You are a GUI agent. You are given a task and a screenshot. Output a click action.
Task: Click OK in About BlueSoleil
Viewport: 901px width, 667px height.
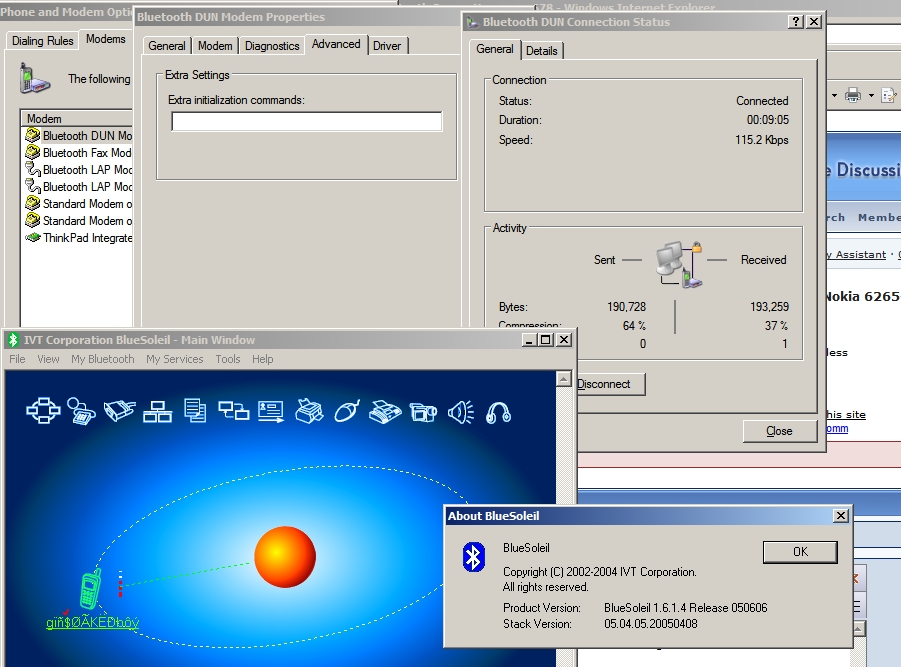click(x=800, y=552)
